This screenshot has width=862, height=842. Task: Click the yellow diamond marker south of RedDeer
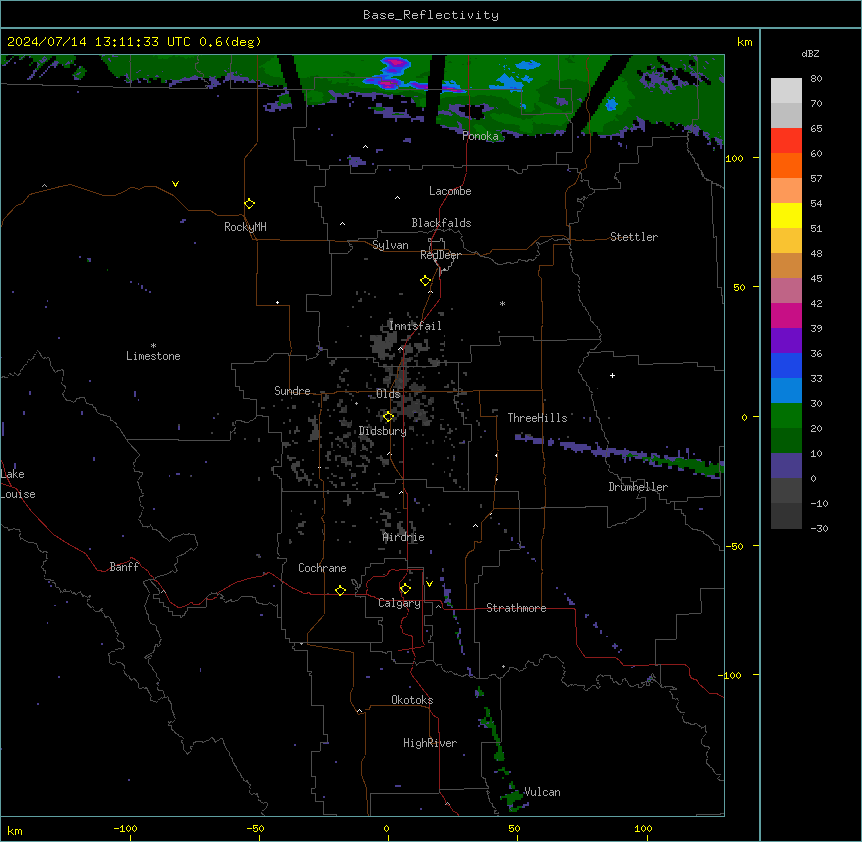426,281
